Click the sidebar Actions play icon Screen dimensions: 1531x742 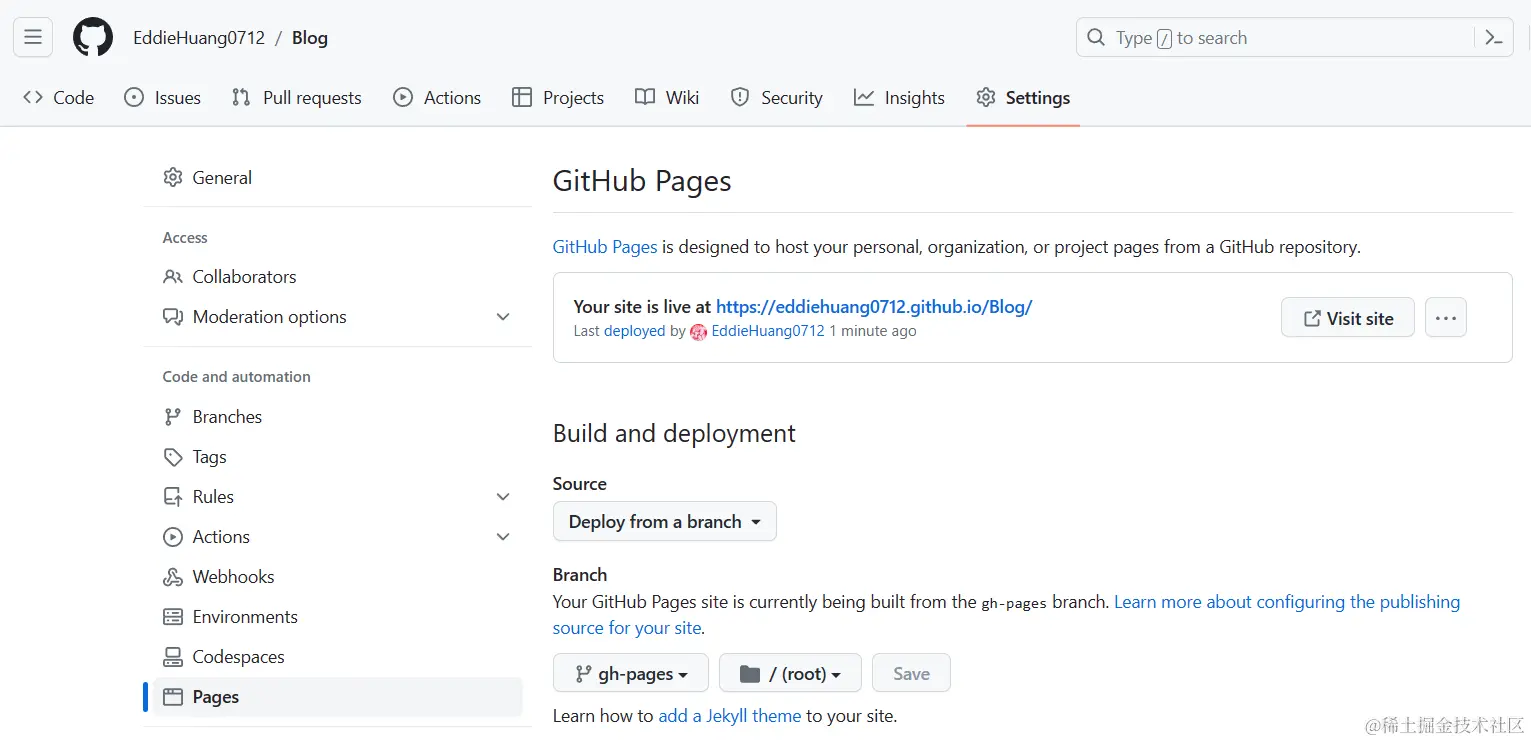(173, 537)
